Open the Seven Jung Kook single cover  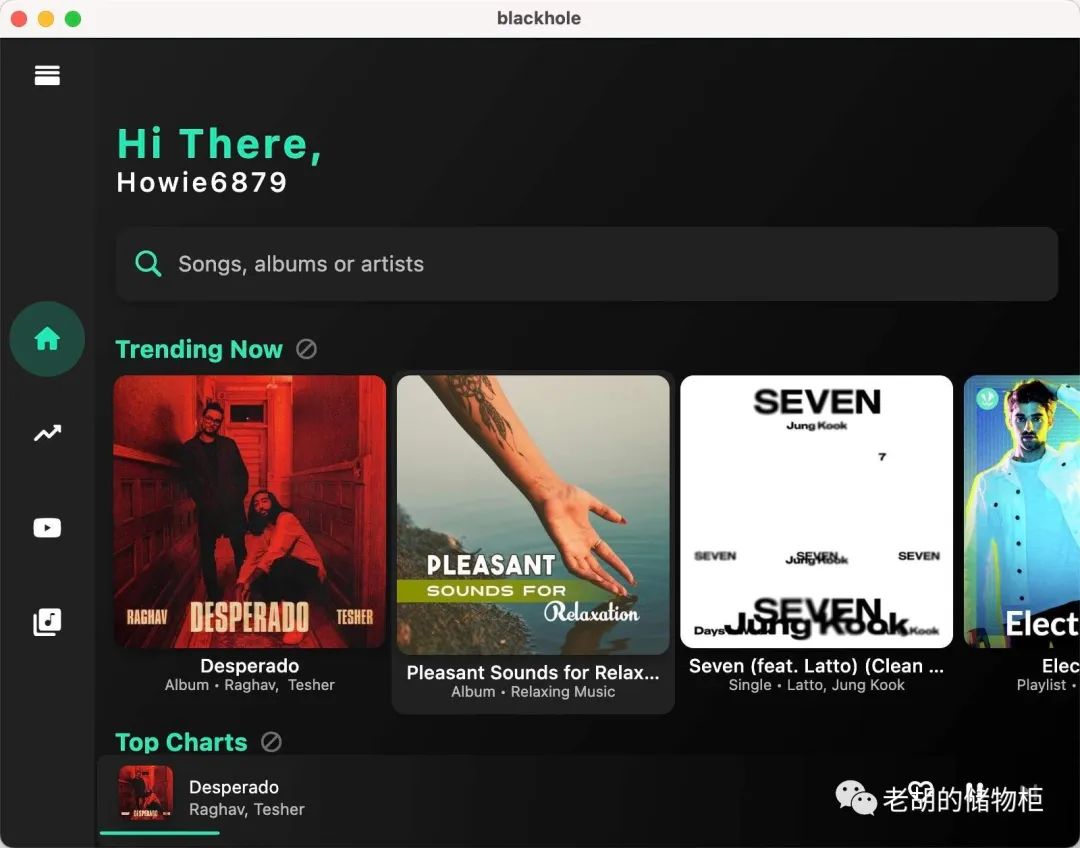816,511
